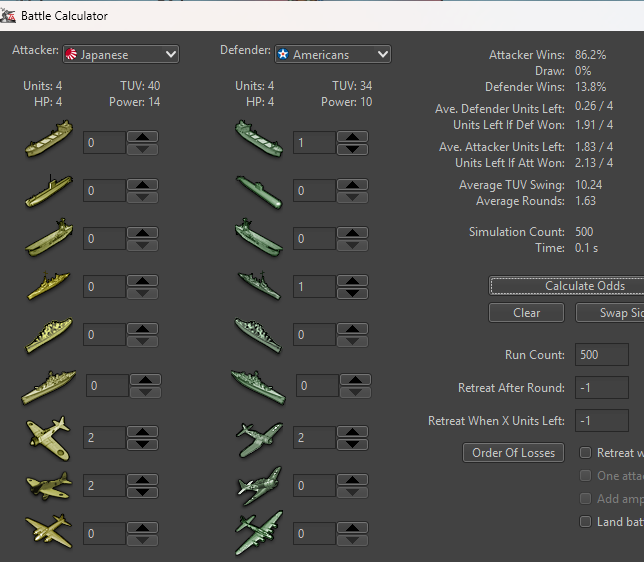Open the Defender nation dropdown showing Americans
This screenshot has height=562, width=644.
(x=333, y=54)
